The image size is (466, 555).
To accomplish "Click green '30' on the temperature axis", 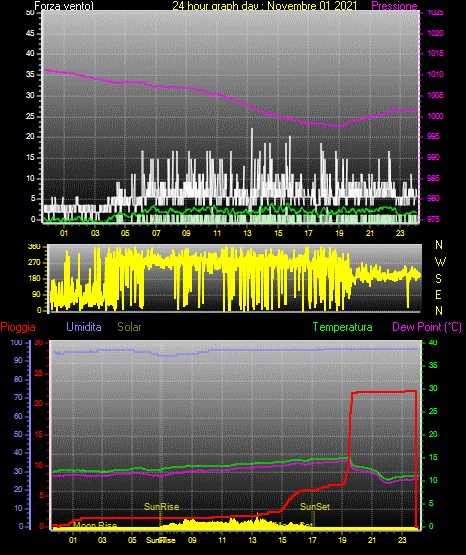I will click(x=433, y=388).
